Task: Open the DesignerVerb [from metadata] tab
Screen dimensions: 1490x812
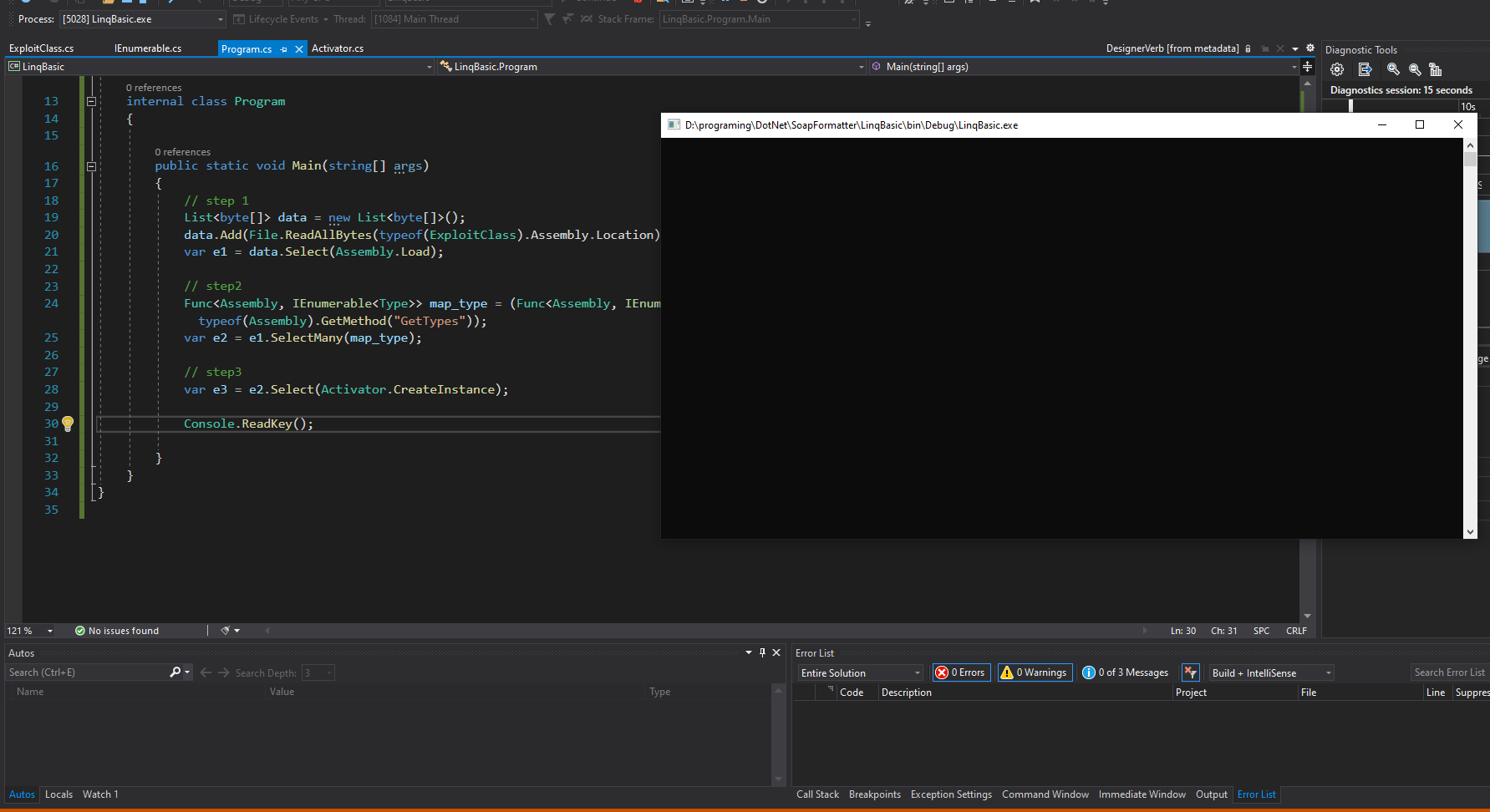Action: click(1172, 48)
